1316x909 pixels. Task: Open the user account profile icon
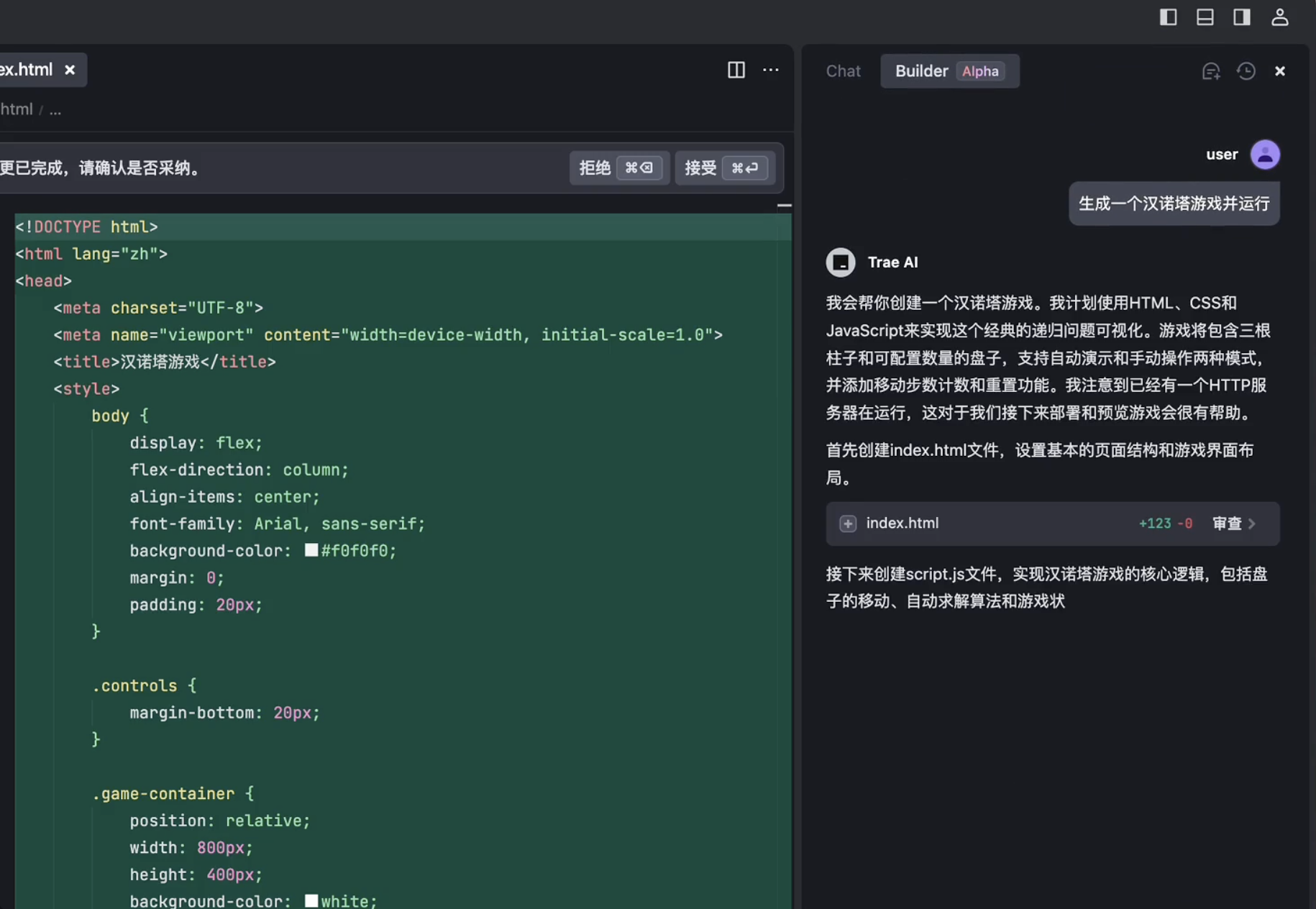[x=1279, y=17]
